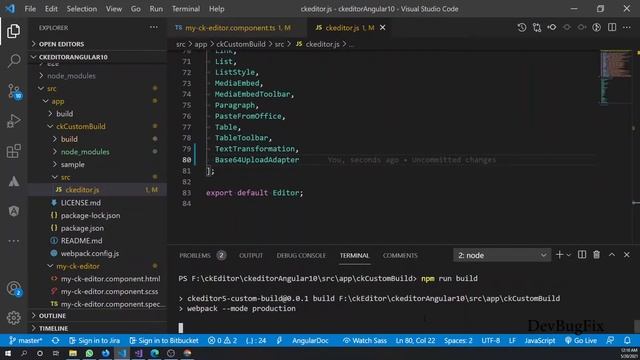Switch to the Output panel tab
Image resolution: width=640 pixels, height=360 pixels.
[251, 255]
